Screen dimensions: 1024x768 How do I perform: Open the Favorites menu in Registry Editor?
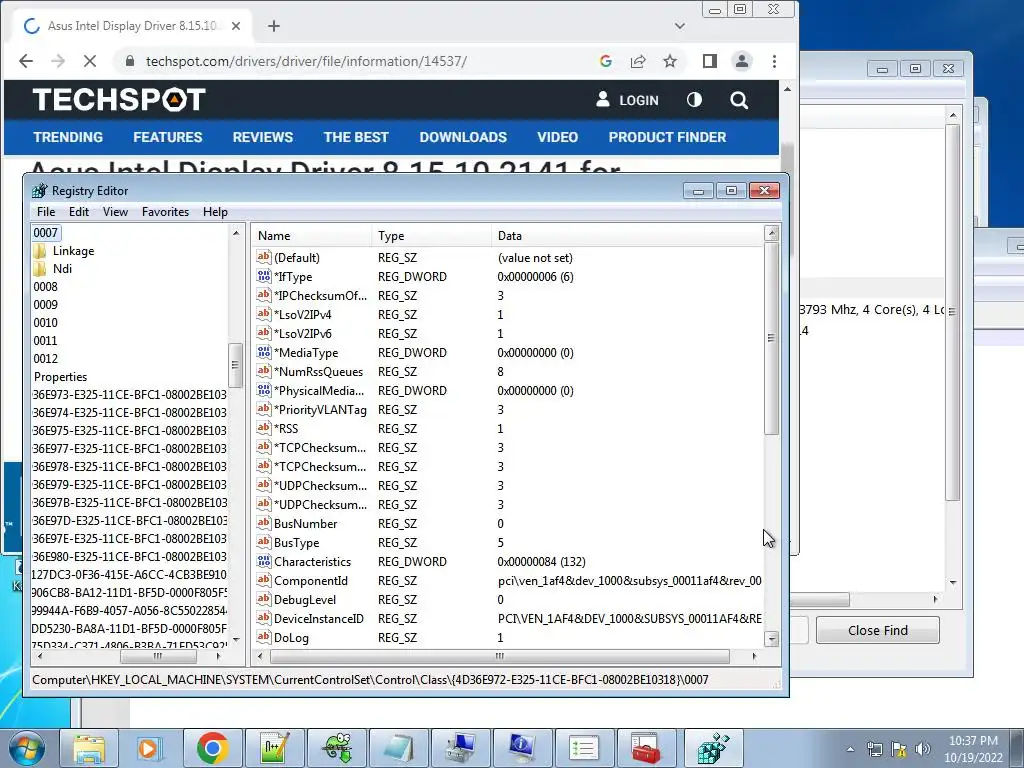pyautogui.click(x=165, y=212)
